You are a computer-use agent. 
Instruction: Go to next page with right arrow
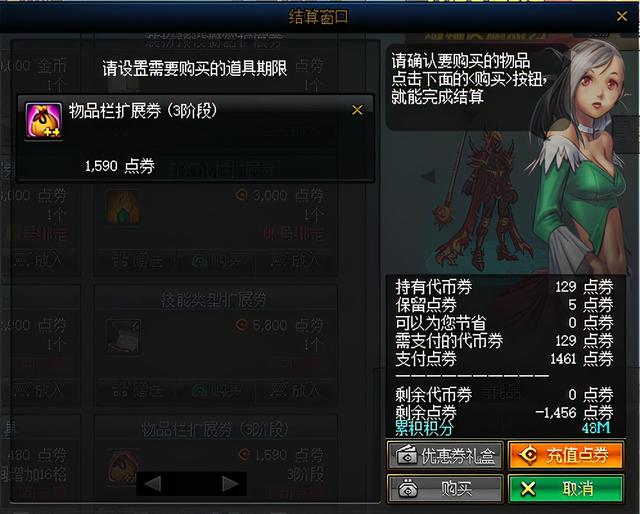[x=230, y=484]
